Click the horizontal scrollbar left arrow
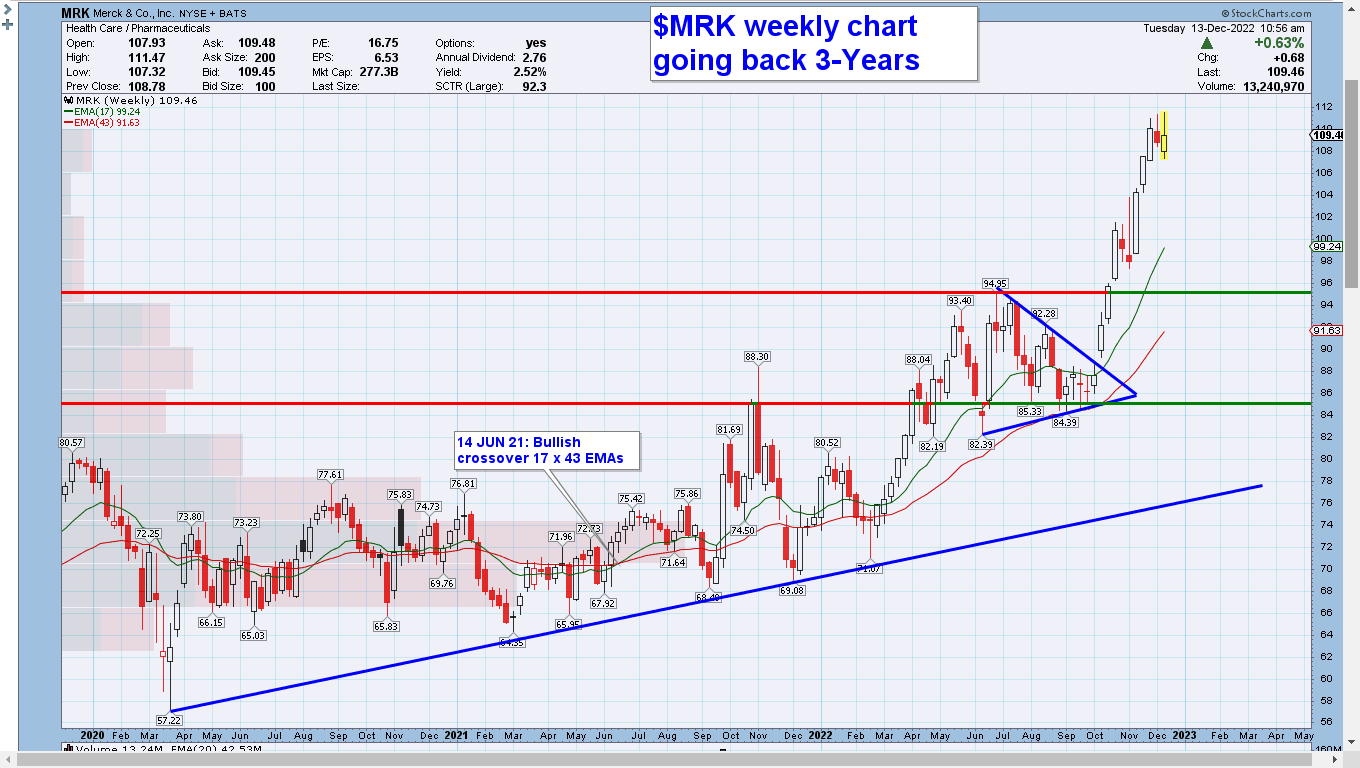 (8, 760)
